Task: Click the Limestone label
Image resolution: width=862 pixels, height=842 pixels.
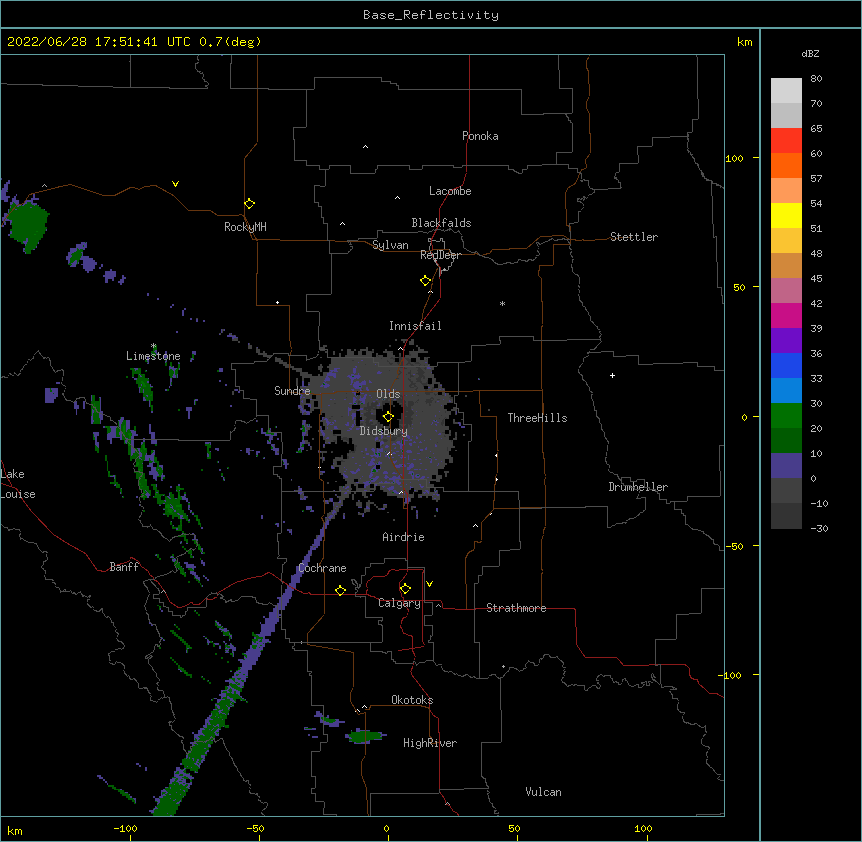Action: pos(153,356)
